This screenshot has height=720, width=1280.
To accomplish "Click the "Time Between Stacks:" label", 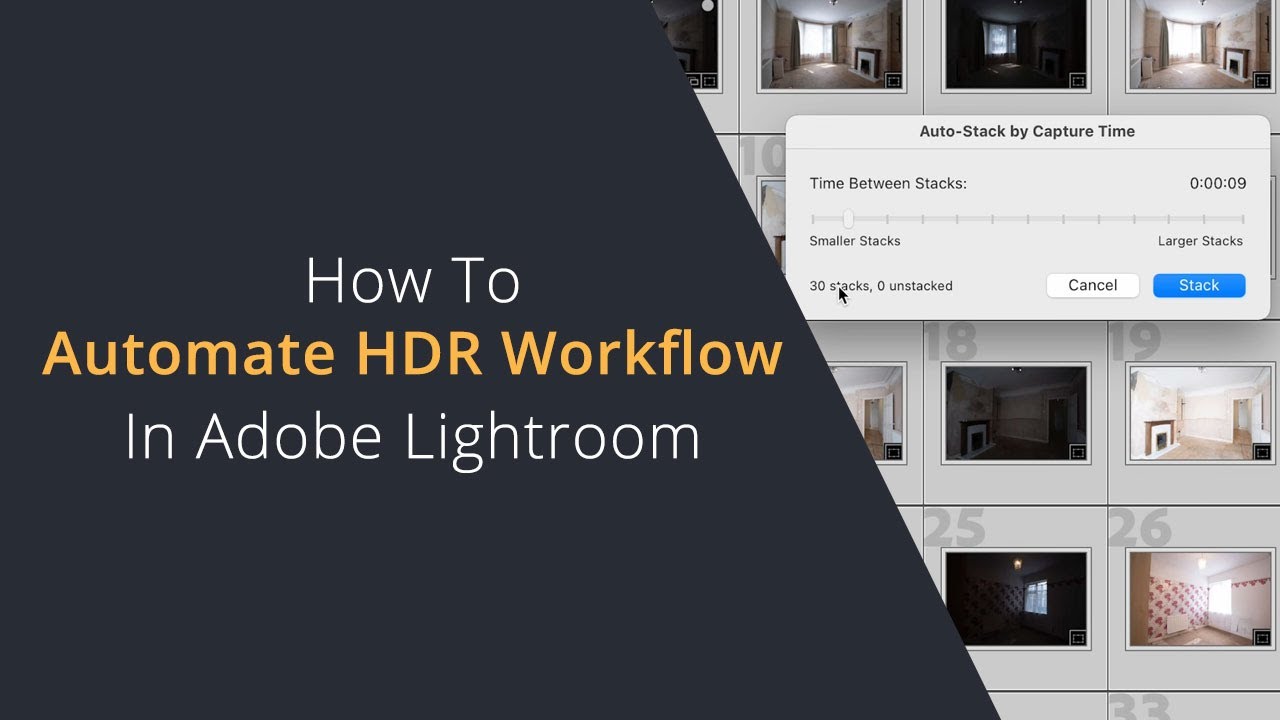I will click(888, 184).
